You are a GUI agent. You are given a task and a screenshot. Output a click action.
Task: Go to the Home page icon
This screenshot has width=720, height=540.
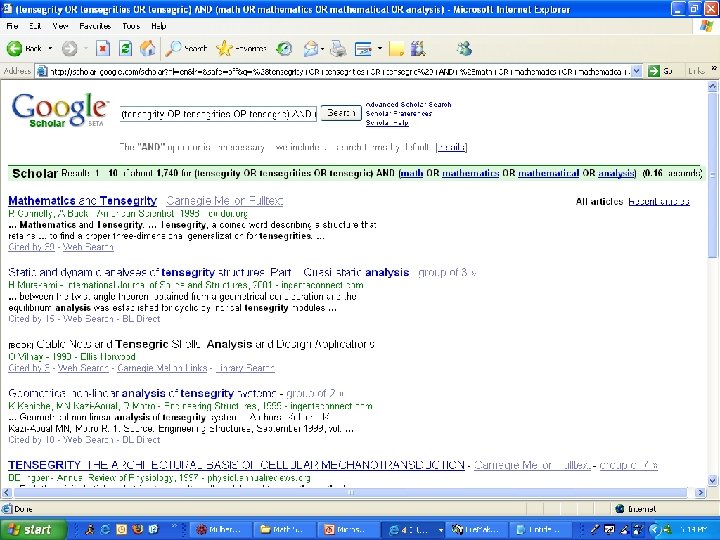tap(148, 48)
